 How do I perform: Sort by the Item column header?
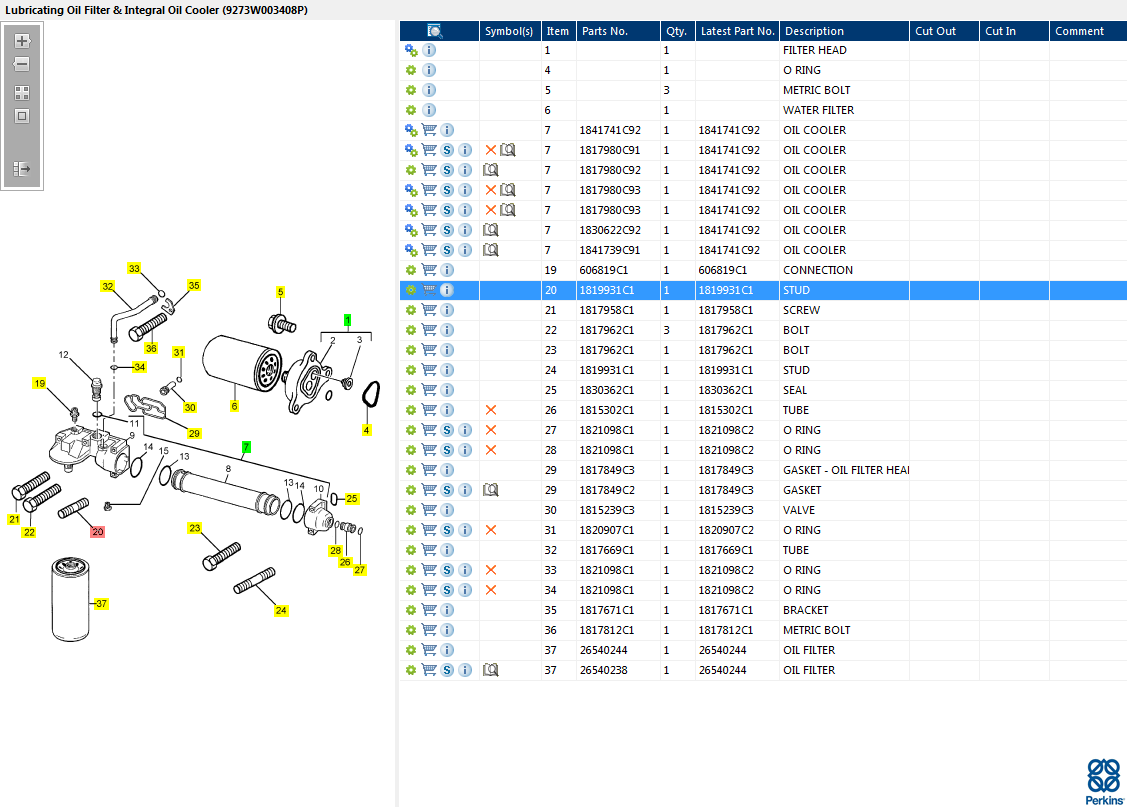(558, 31)
